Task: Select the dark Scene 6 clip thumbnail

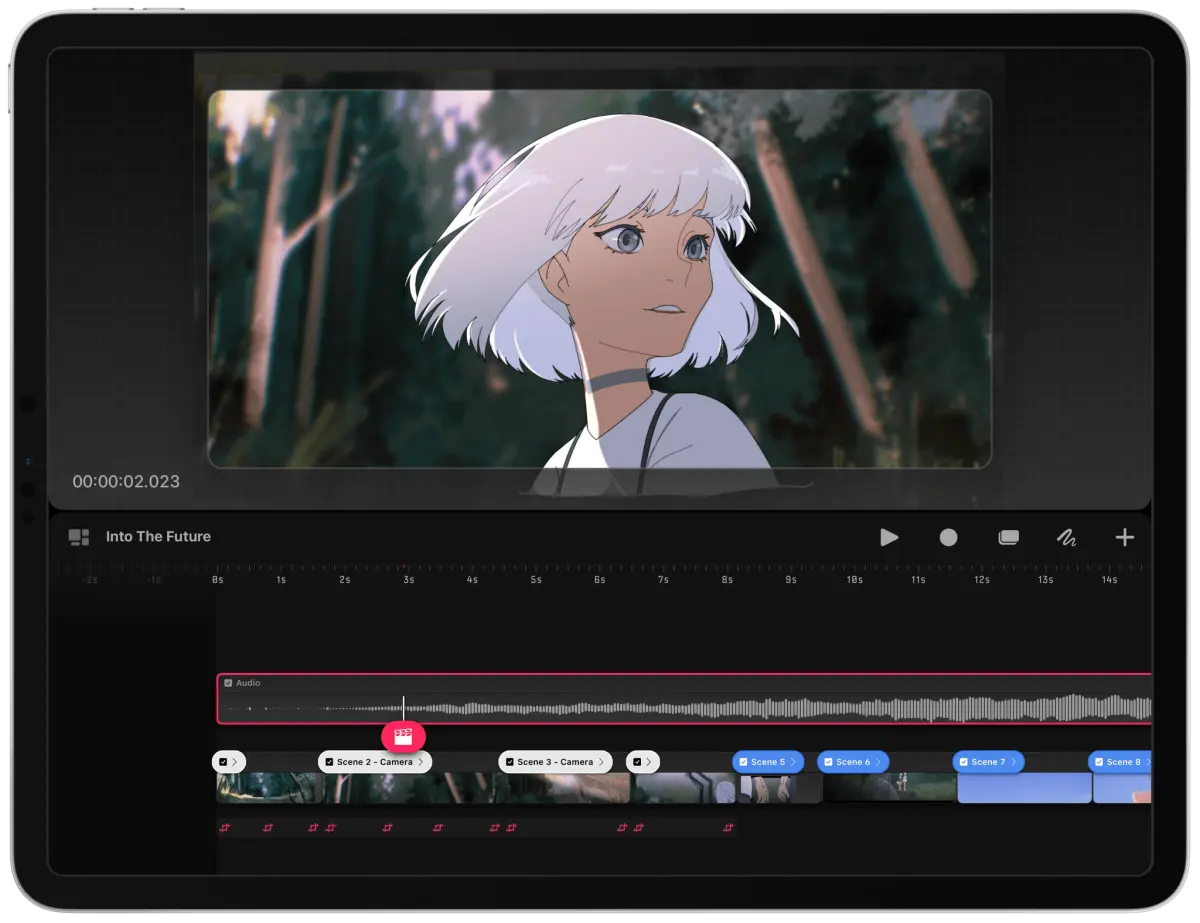Action: coord(888,788)
